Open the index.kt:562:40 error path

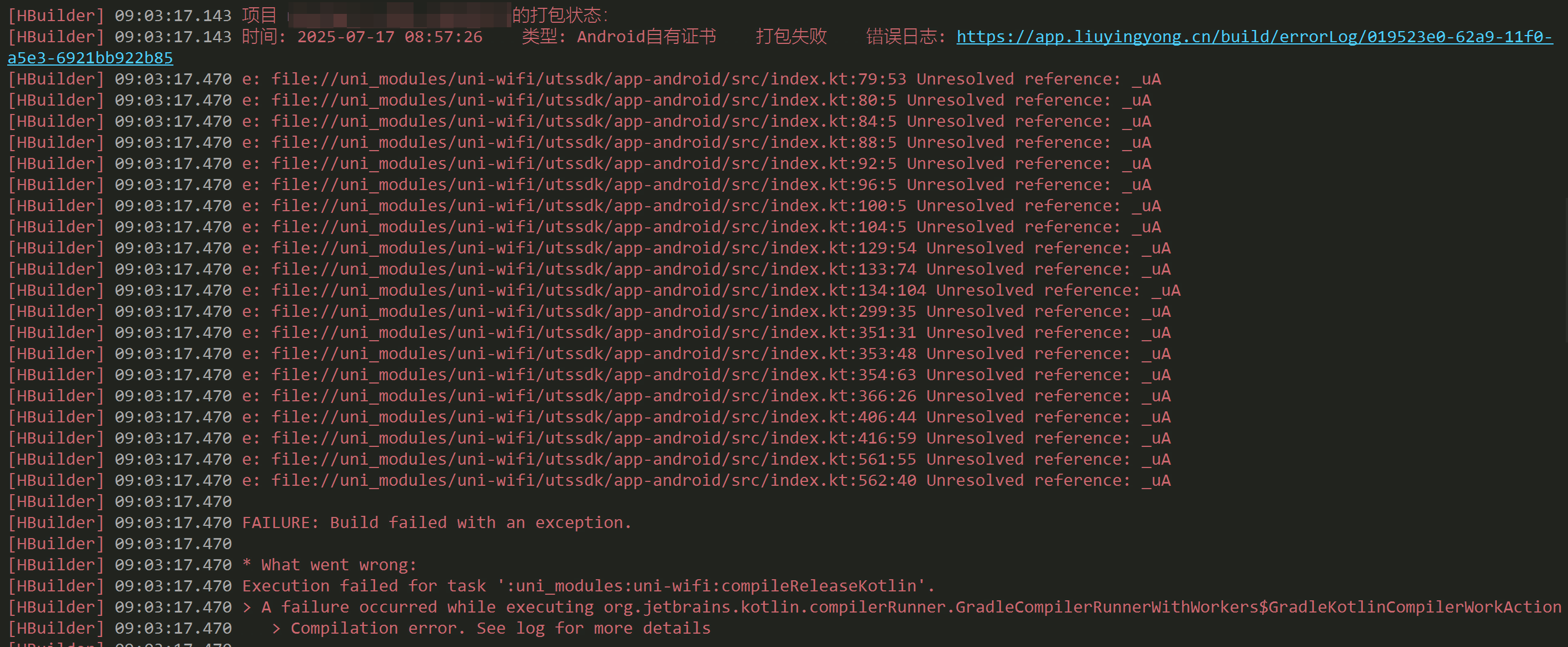click(593, 481)
